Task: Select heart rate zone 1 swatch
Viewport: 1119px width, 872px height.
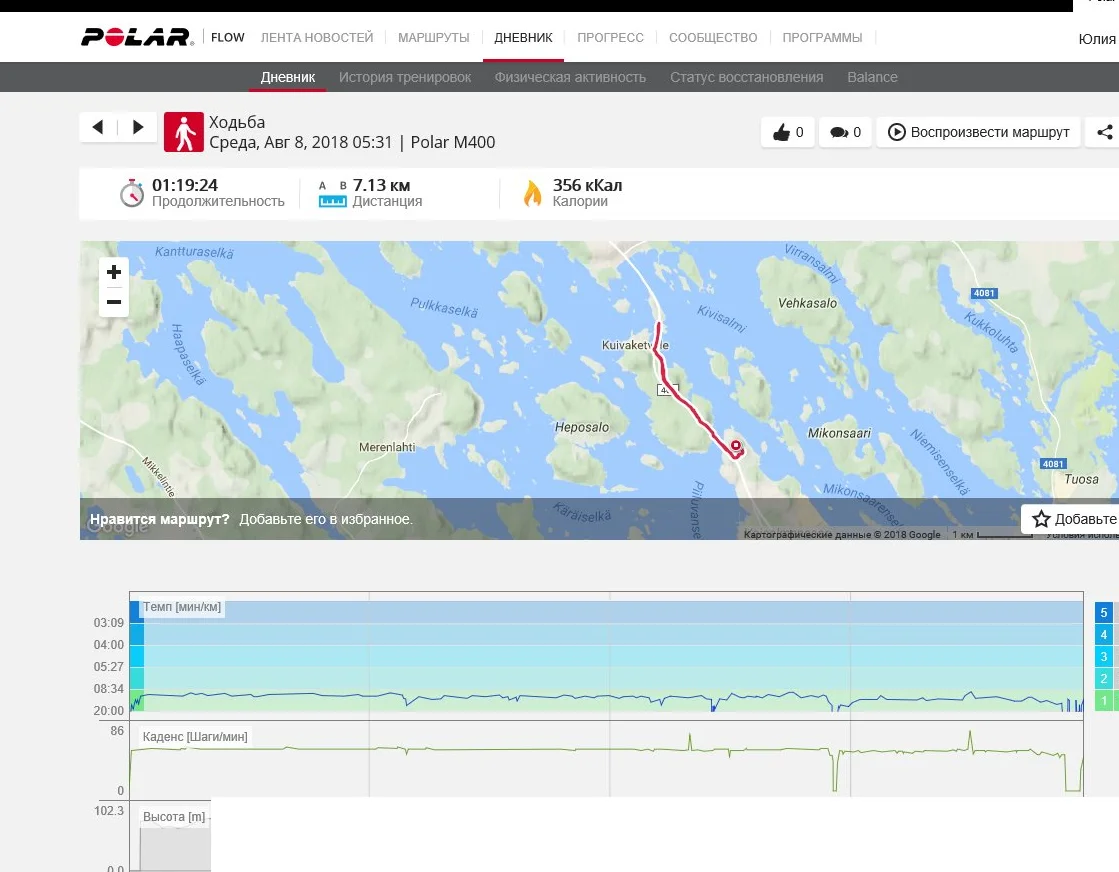Action: tap(1103, 701)
